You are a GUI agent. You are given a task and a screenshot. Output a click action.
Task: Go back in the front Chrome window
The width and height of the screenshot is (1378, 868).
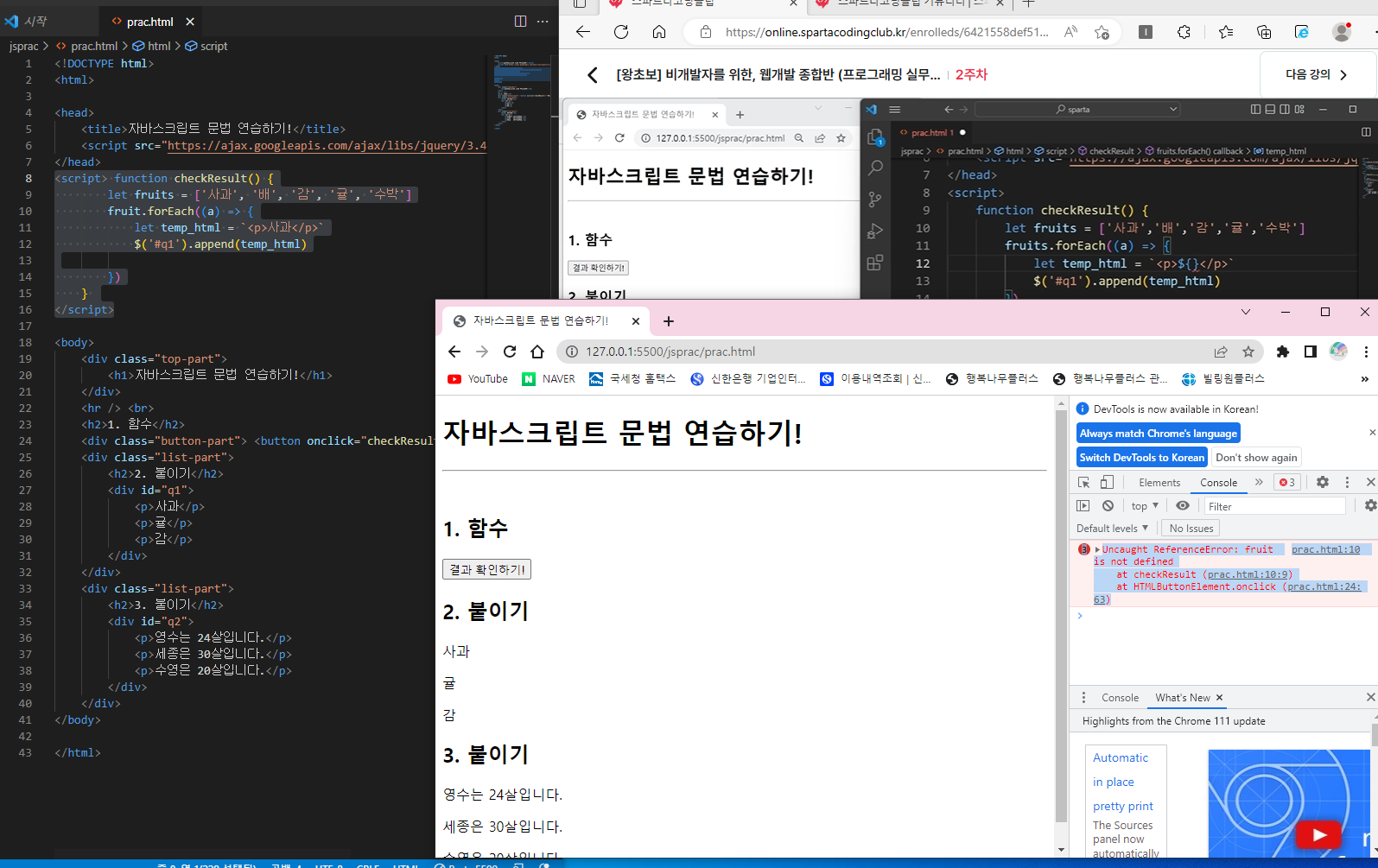454,352
